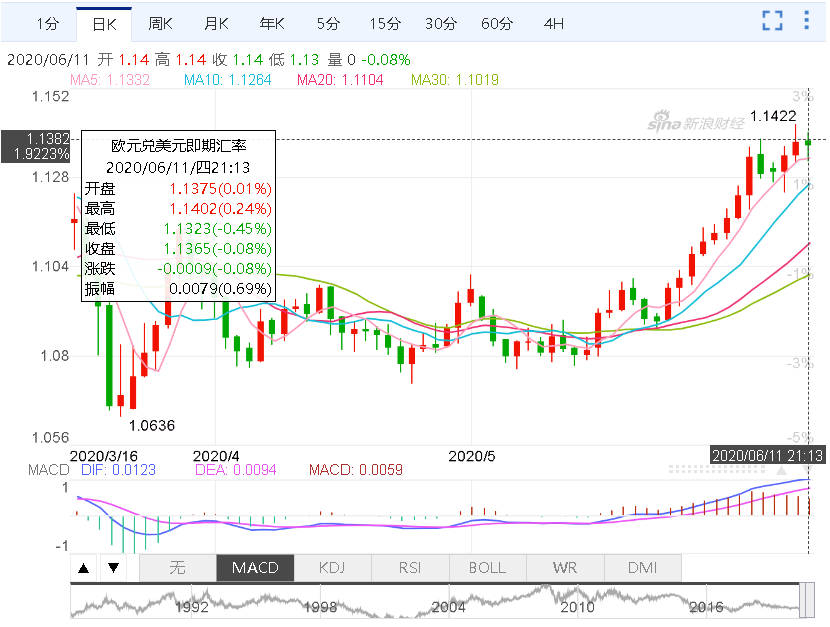Click the up triangle indicator arrow
This screenshot has width=830, height=627.
[x=84, y=568]
